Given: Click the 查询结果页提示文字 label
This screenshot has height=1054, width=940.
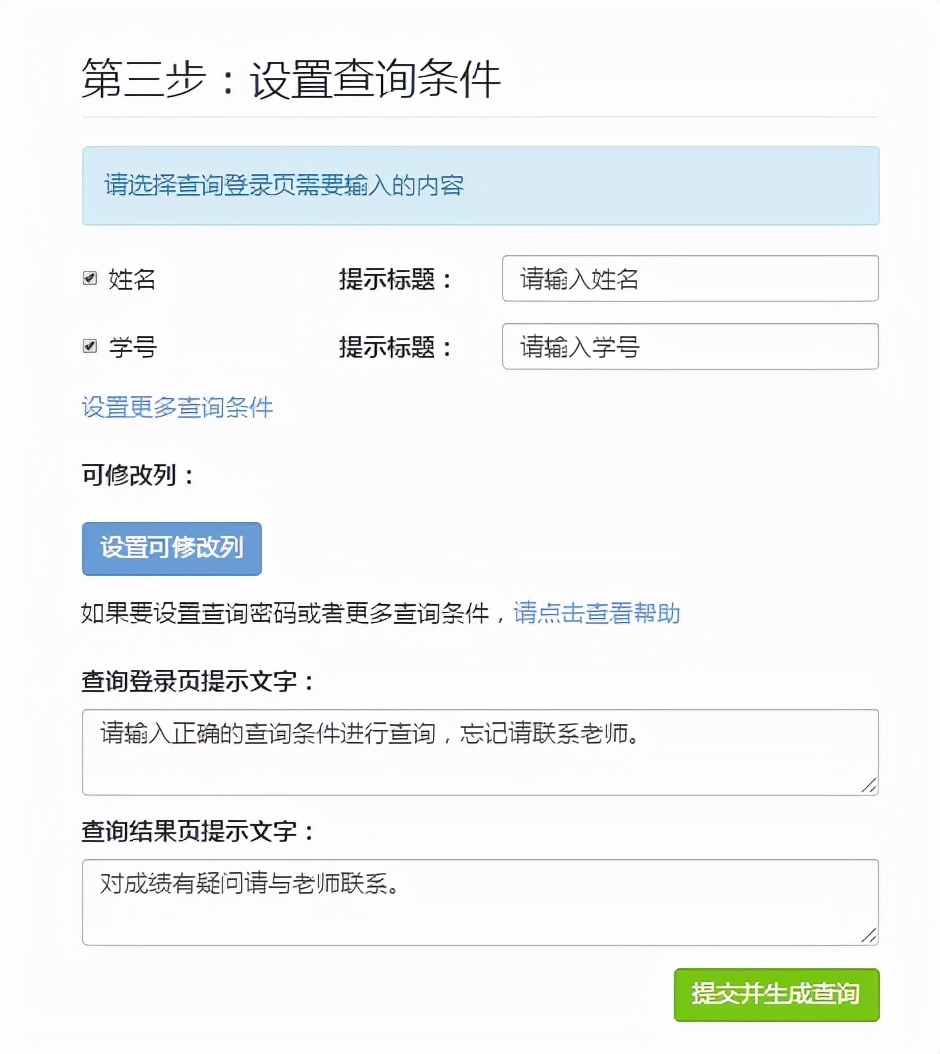Looking at the screenshot, I should (198, 831).
